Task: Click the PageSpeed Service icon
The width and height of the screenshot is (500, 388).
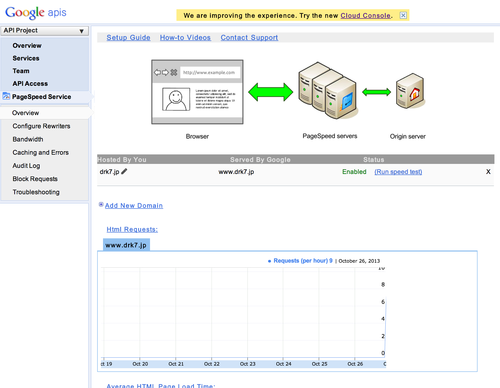Action: click(6, 96)
